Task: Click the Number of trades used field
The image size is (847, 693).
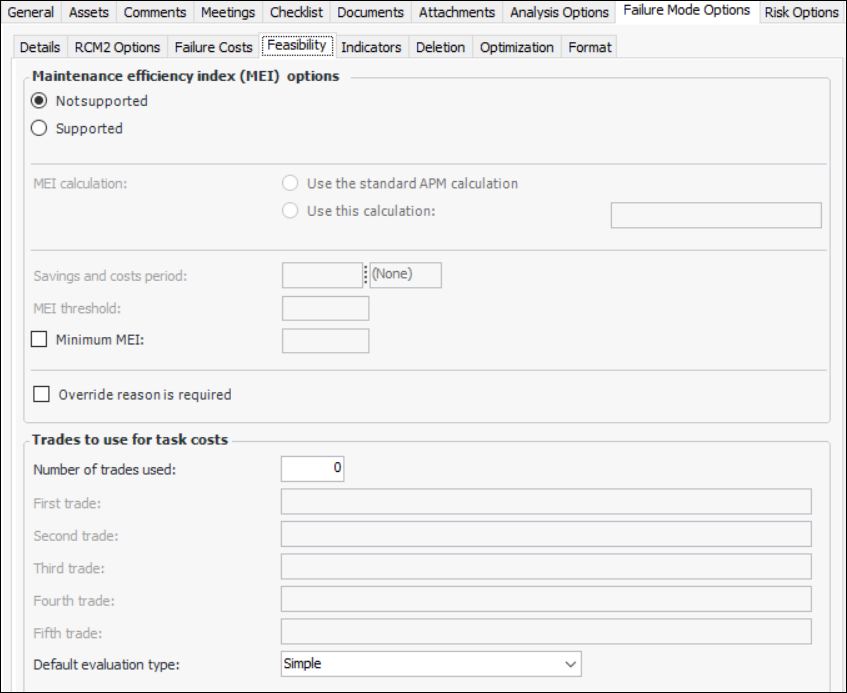Action: [312, 468]
